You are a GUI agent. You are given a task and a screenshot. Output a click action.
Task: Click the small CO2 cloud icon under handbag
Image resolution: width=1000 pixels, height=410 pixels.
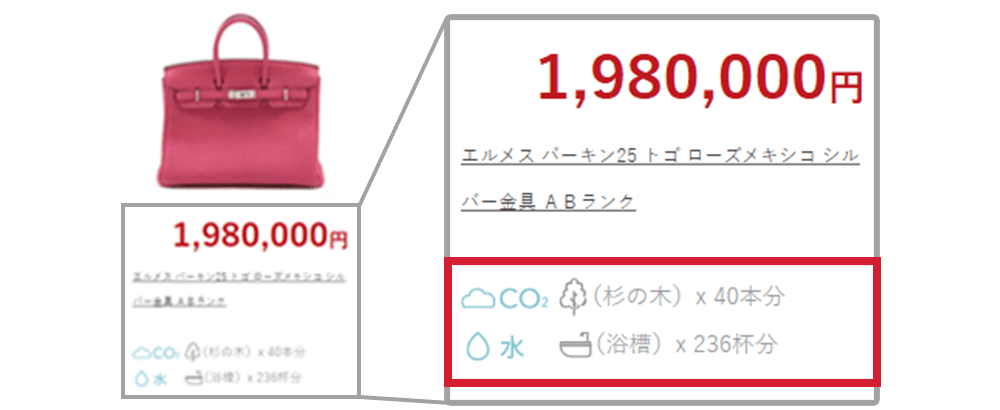coord(142,353)
